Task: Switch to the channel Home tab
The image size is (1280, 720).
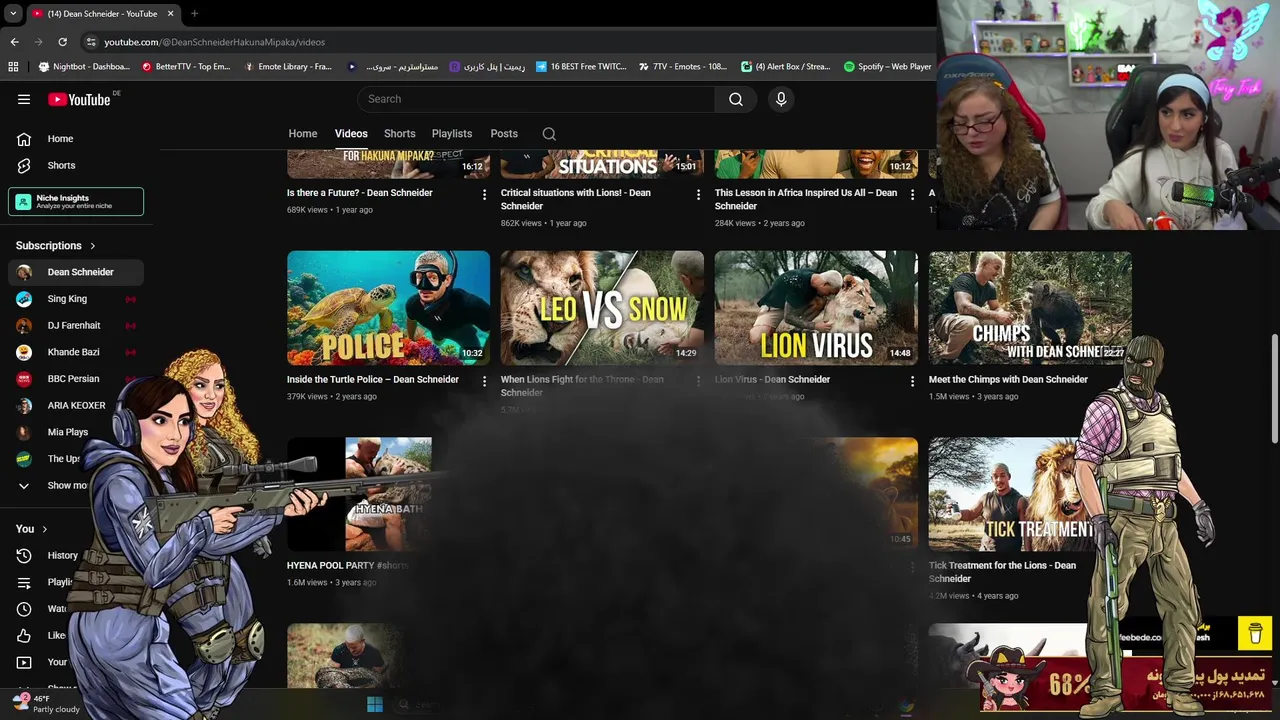Action: point(303,134)
